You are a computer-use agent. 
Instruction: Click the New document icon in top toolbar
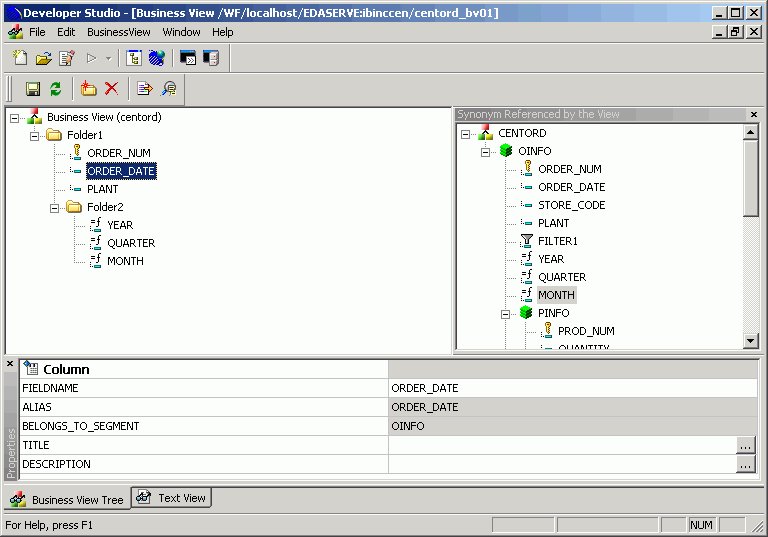(x=20, y=58)
